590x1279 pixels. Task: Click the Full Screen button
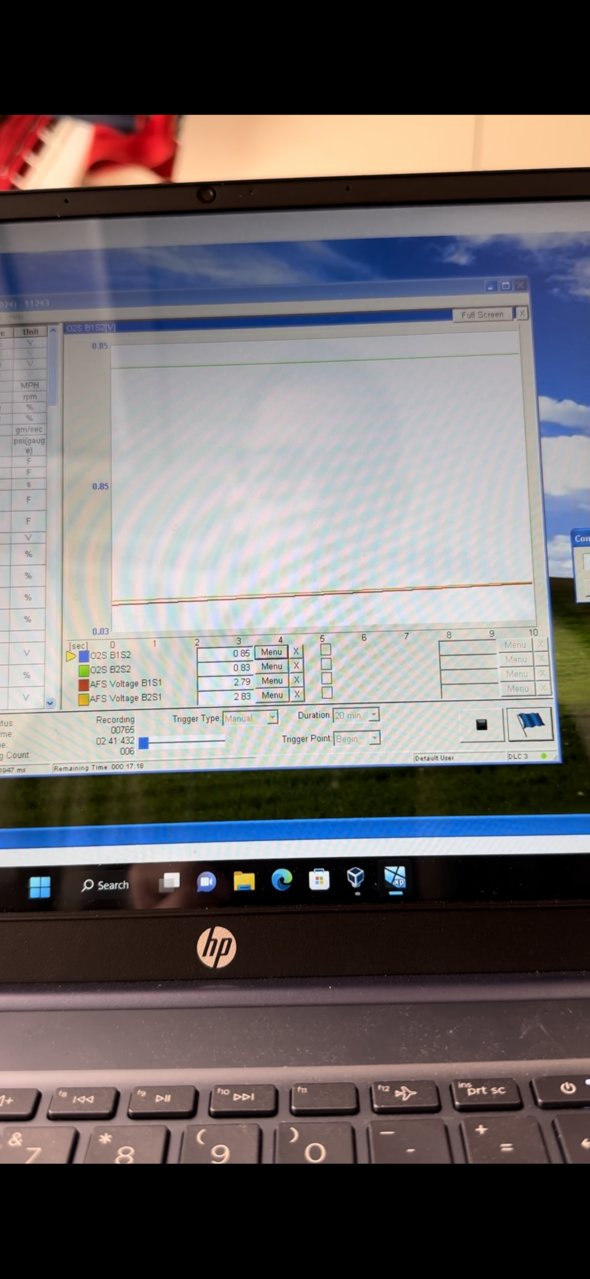[x=482, y=314]
